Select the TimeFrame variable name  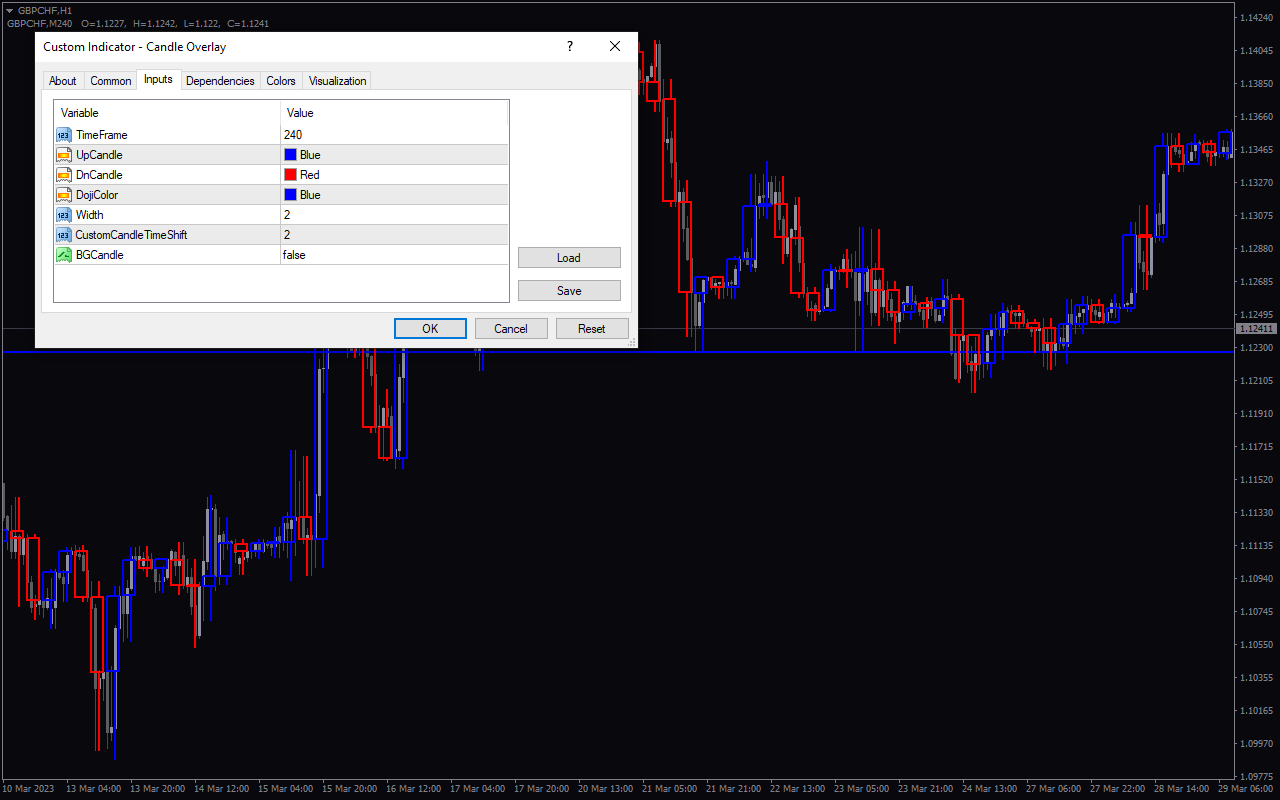pyautogui.click(x=102, y=135)
